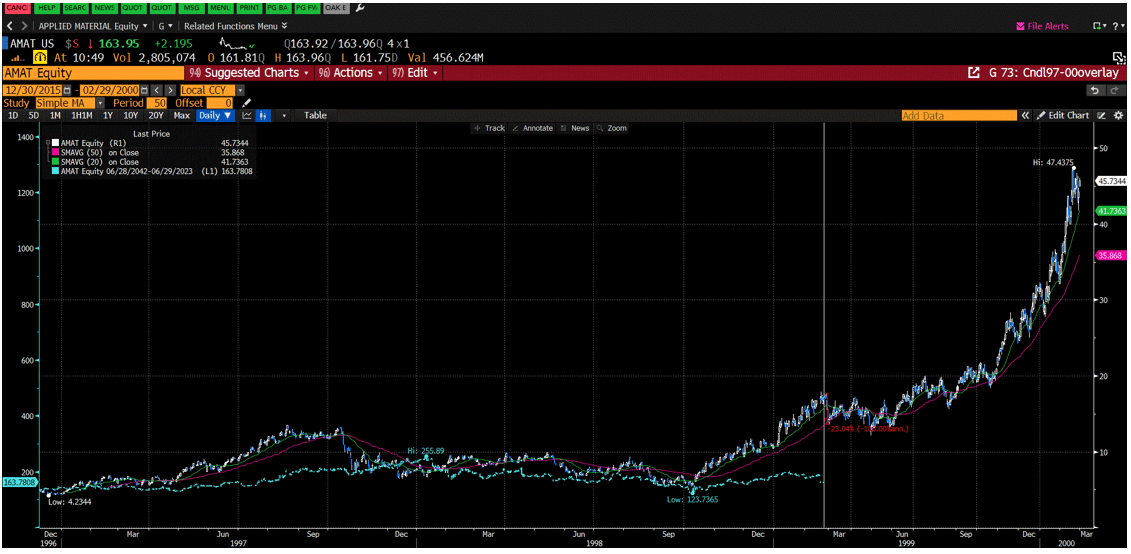Undo the last chart change

(x=1095, y=90)
